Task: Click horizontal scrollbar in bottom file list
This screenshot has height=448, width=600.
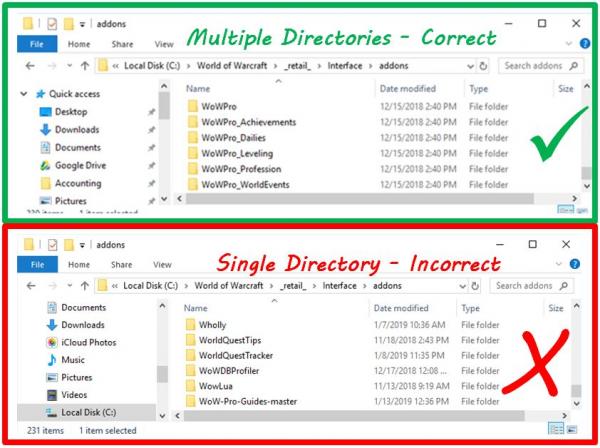Action: 354,415
